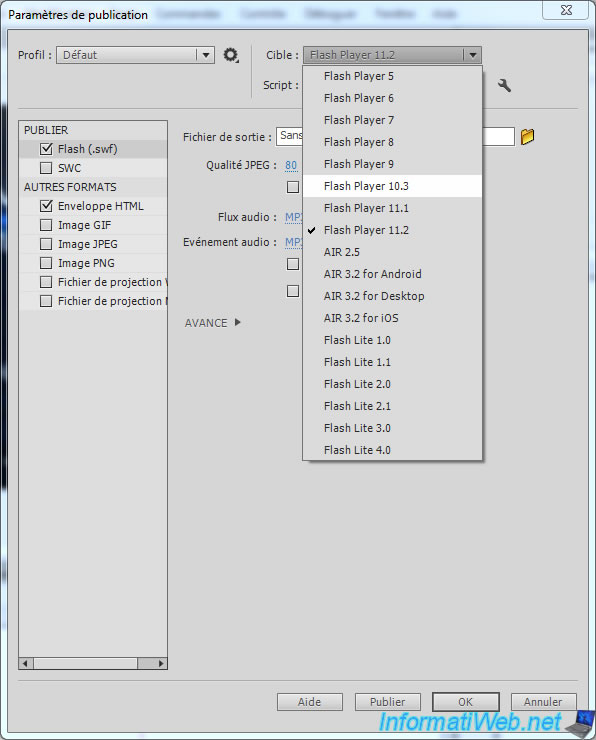Select AIR 2.5 target

392,252
